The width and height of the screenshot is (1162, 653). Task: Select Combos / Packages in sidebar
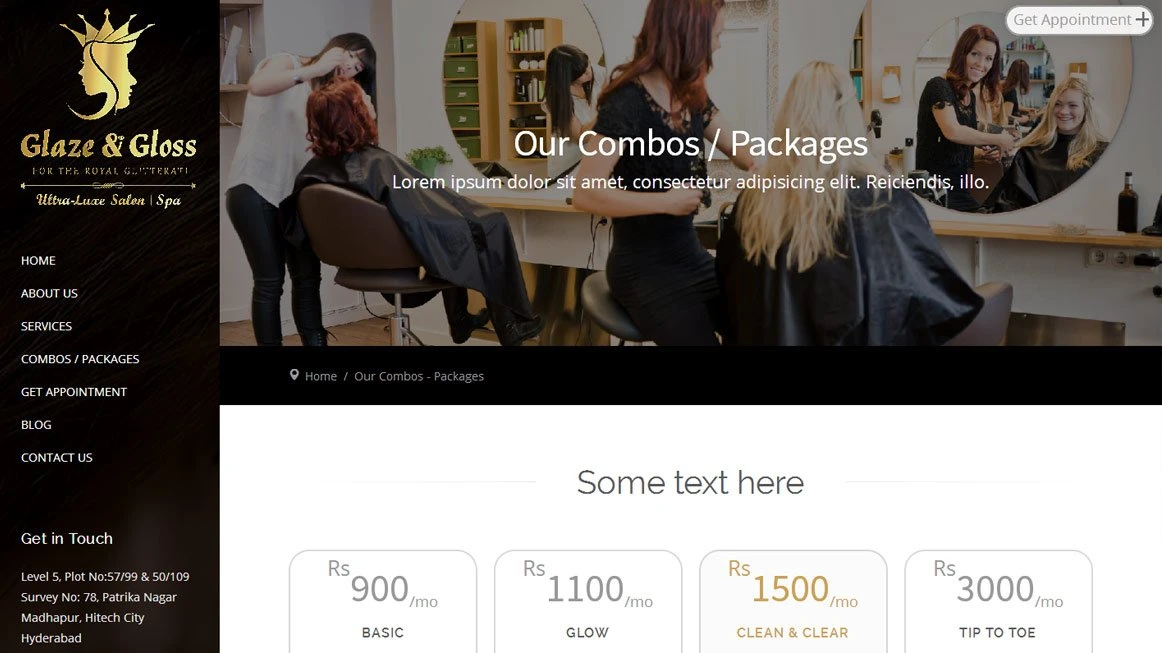click(x=80, y=359)
